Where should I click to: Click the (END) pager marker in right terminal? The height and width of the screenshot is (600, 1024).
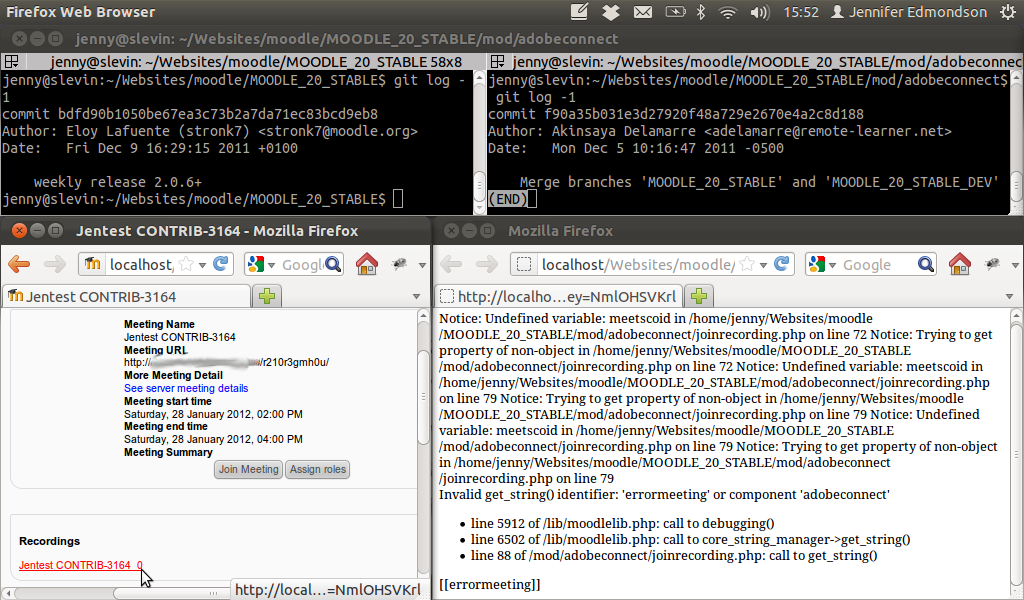click(507, 199)
